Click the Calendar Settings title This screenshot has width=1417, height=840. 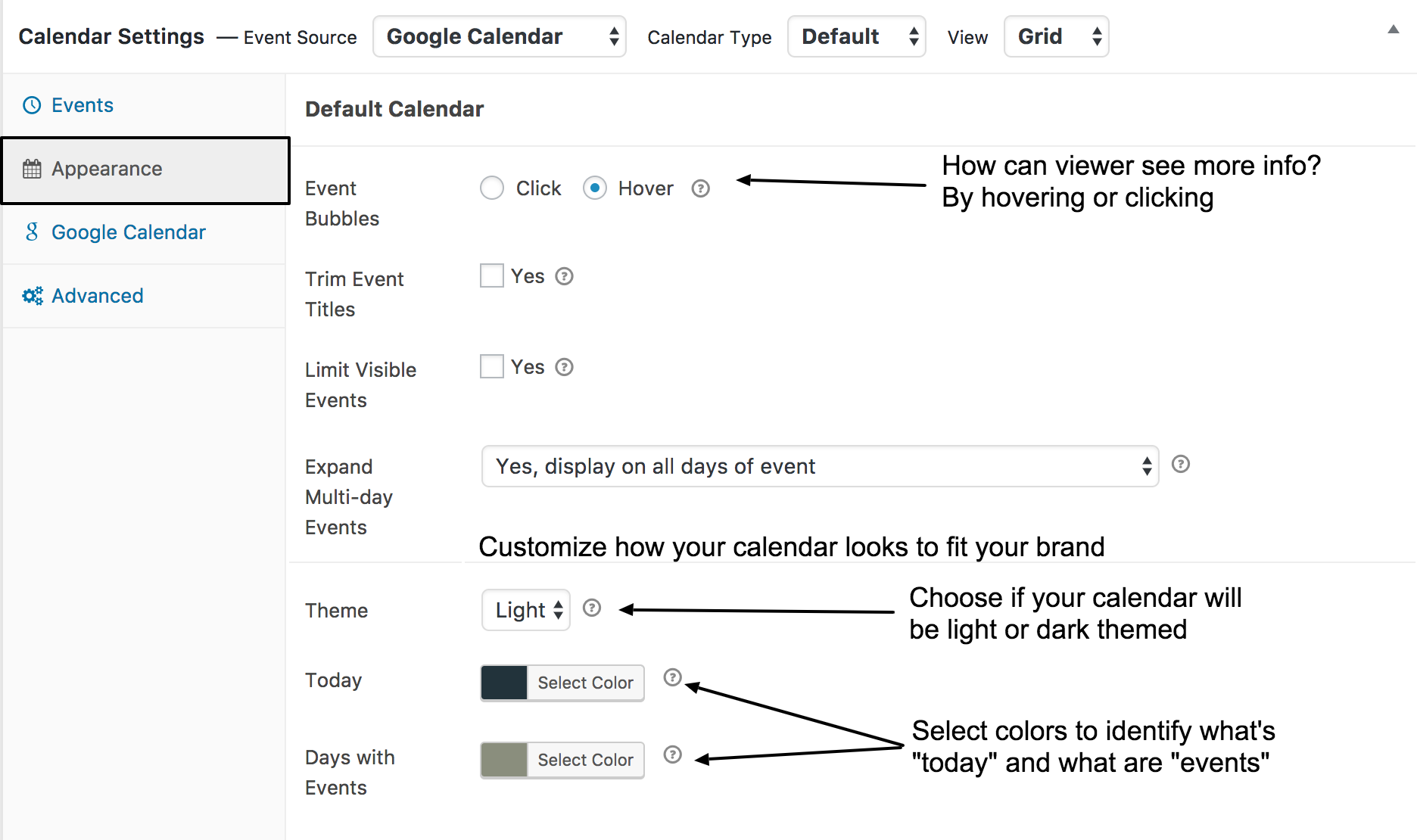point(111,36)
